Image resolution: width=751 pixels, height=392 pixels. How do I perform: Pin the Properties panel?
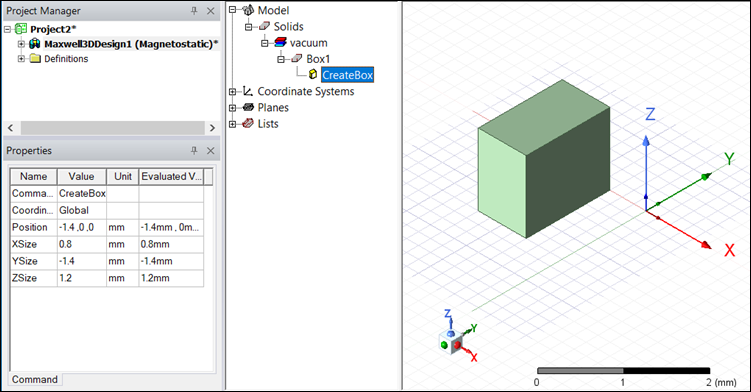[x=194, y=150]
